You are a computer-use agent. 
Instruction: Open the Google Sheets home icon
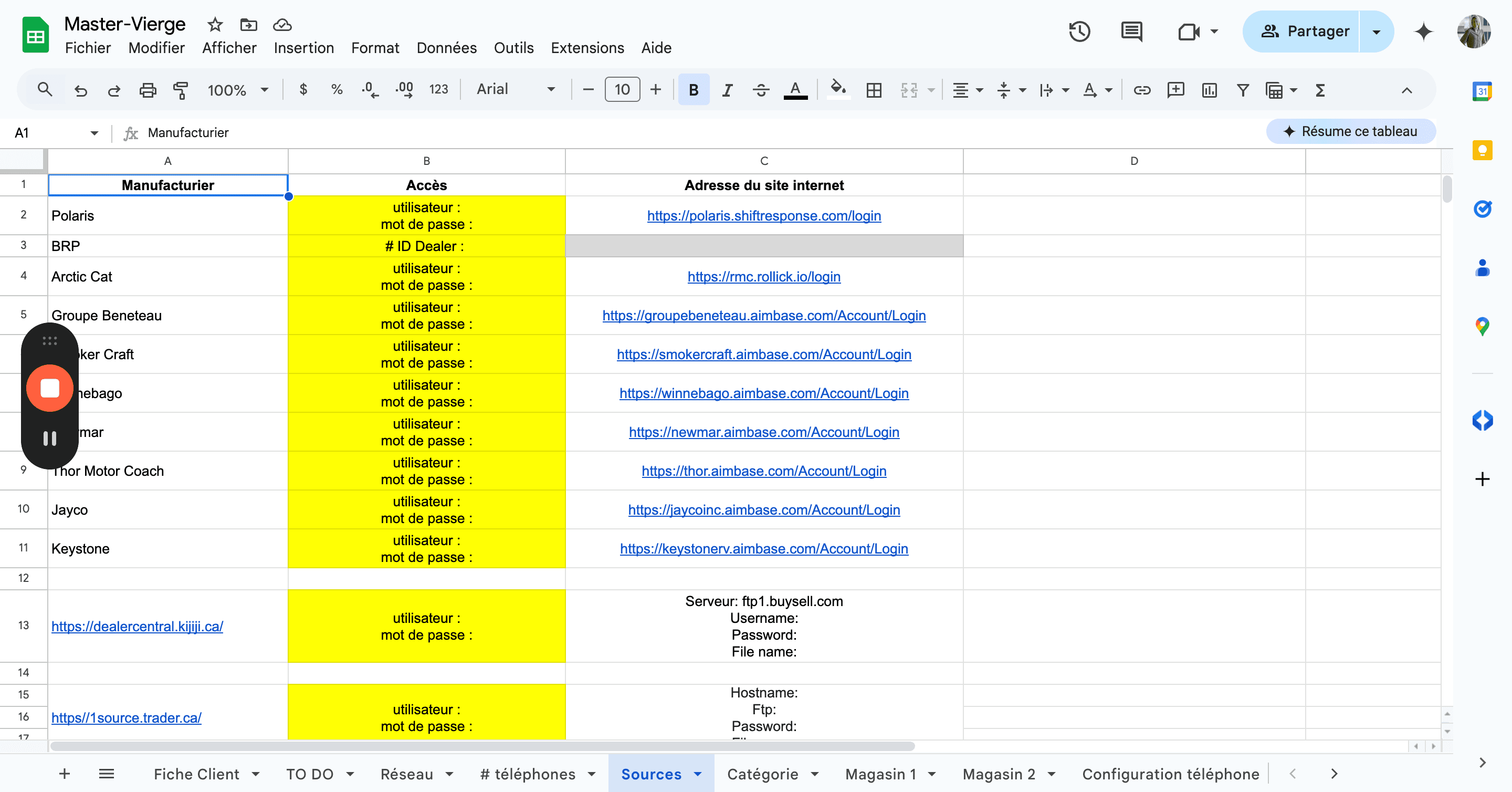pyautogui.click(x=35, y=35)
